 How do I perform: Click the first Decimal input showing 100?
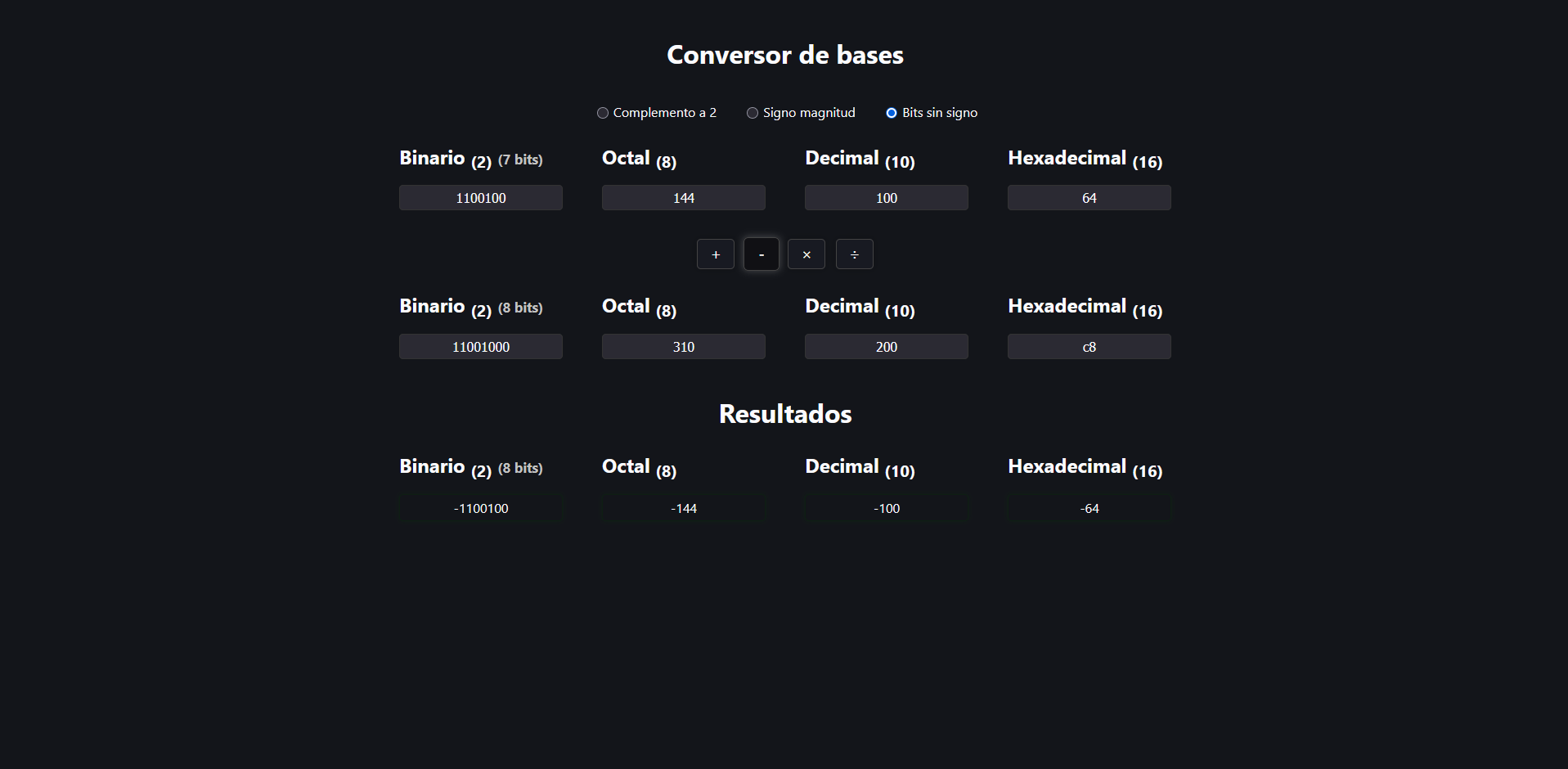click(x=886, y=197)
